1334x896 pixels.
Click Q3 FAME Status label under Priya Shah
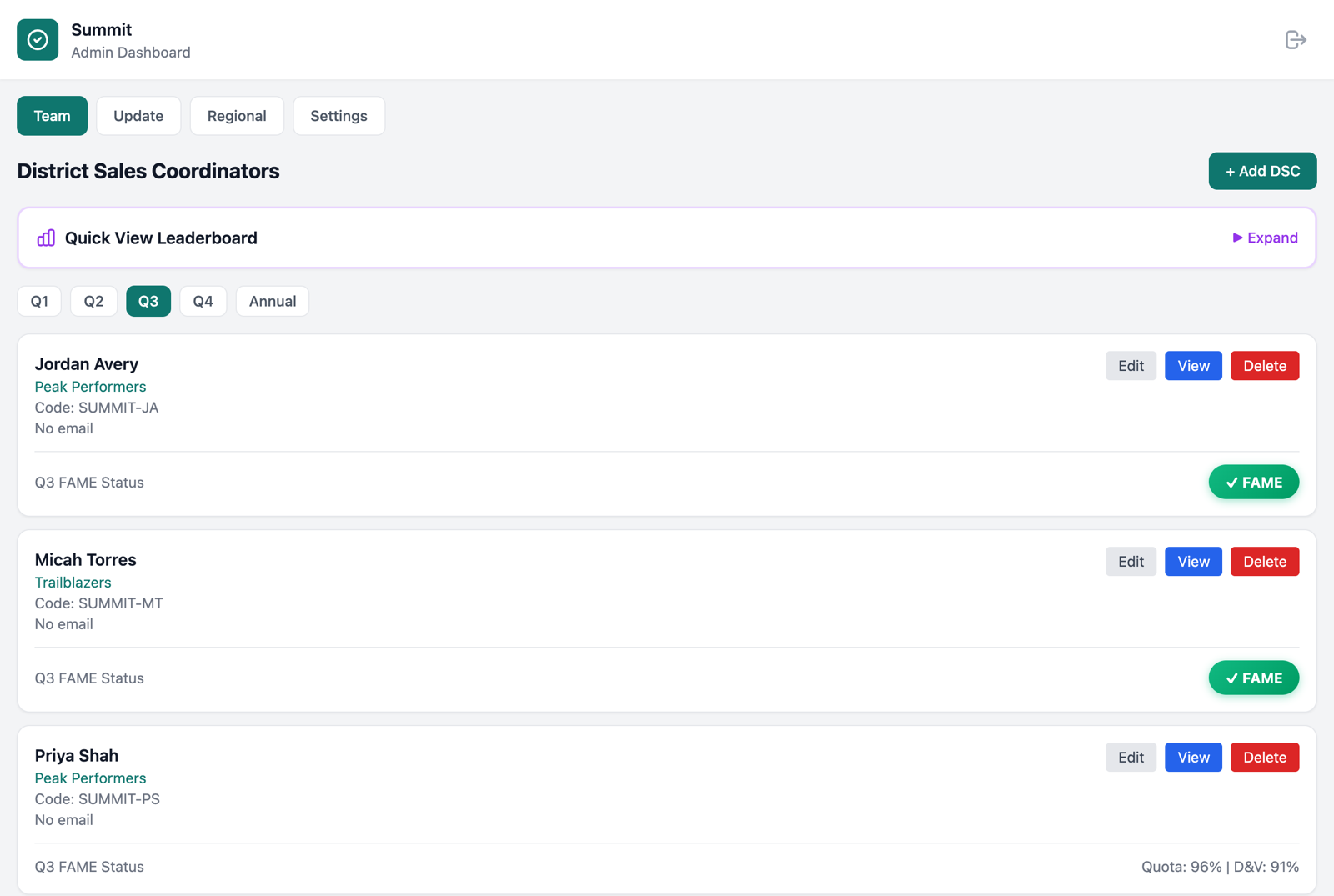tap(89, 867)
